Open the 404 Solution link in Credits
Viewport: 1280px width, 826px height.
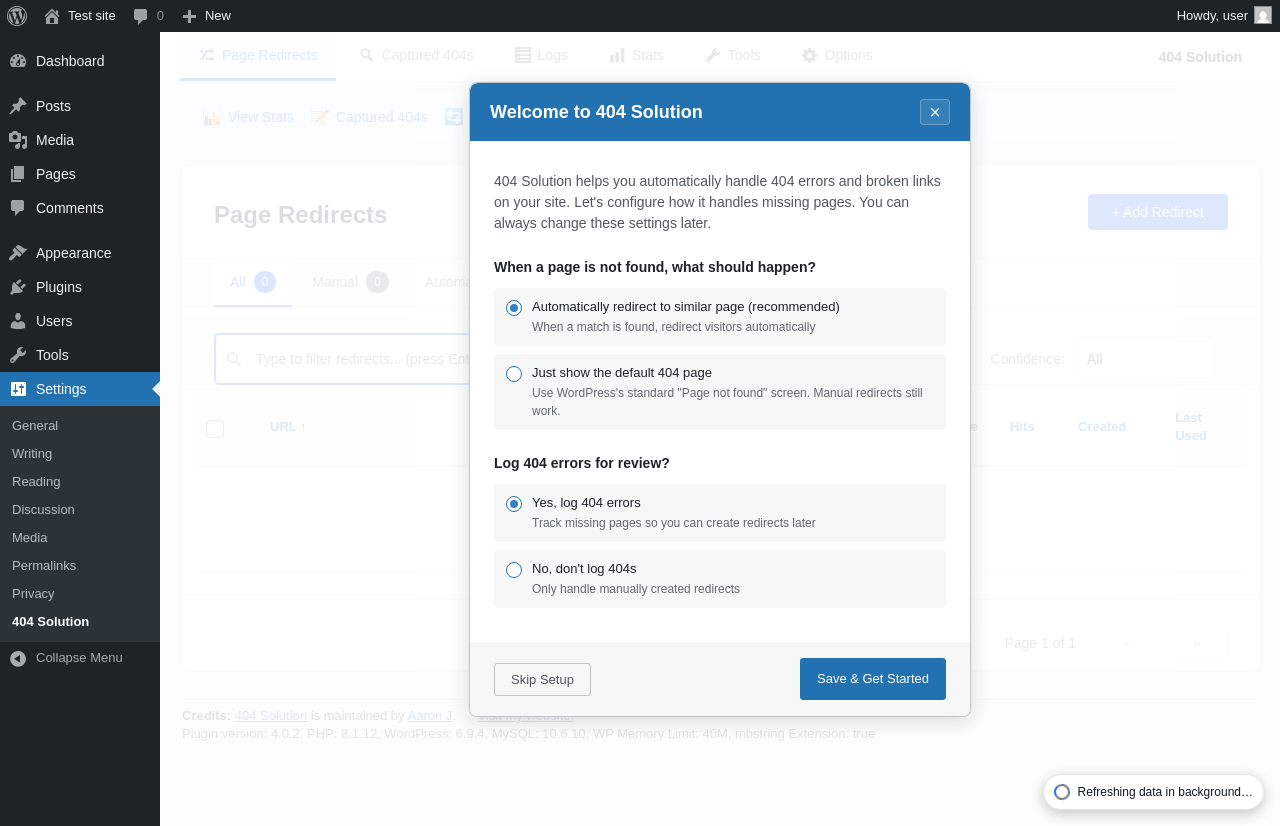[x=271, y=716]
